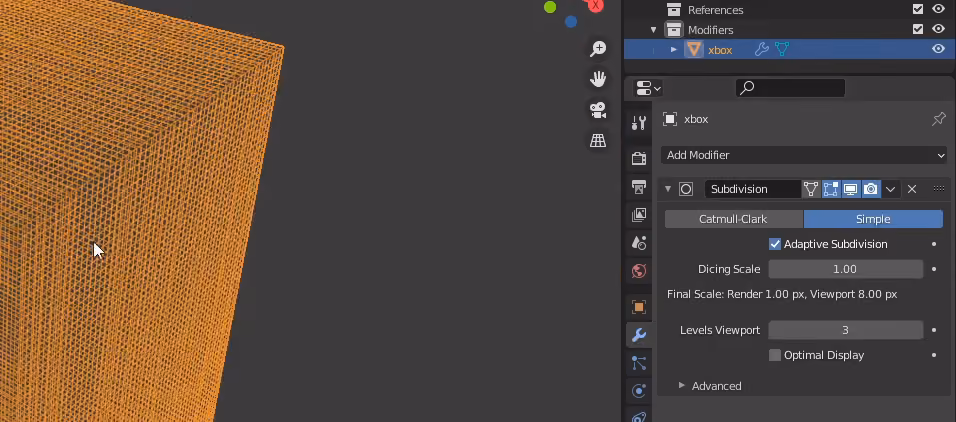Viewport: 956px width, 422px height.
Task: Select Catmull-Clark subdivision type
Action: [x=733, y=219]
